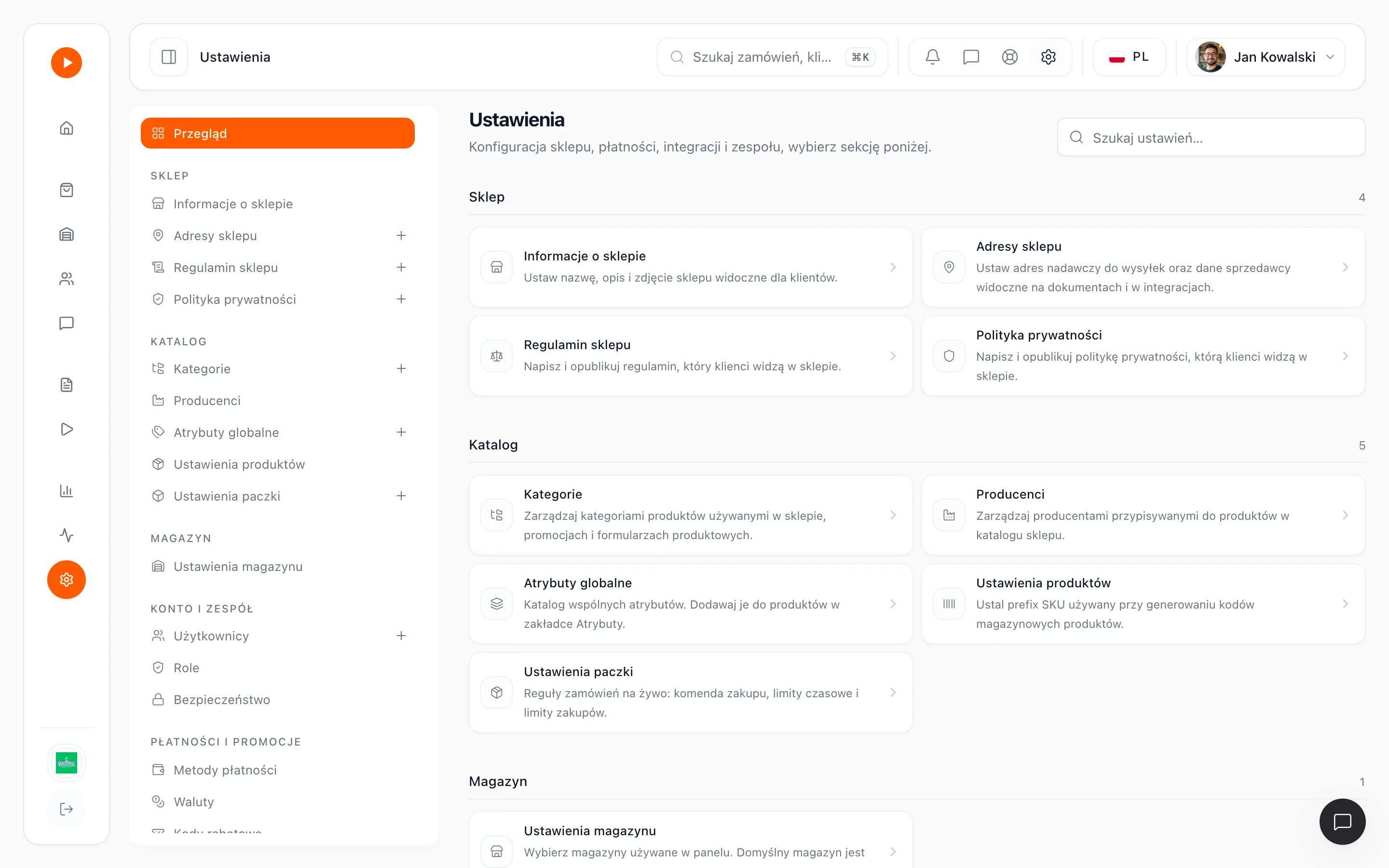Viewport: 1389px width, 868px height.
Task: Open the floating chat bubble button
Action: tap(1342, 822)
